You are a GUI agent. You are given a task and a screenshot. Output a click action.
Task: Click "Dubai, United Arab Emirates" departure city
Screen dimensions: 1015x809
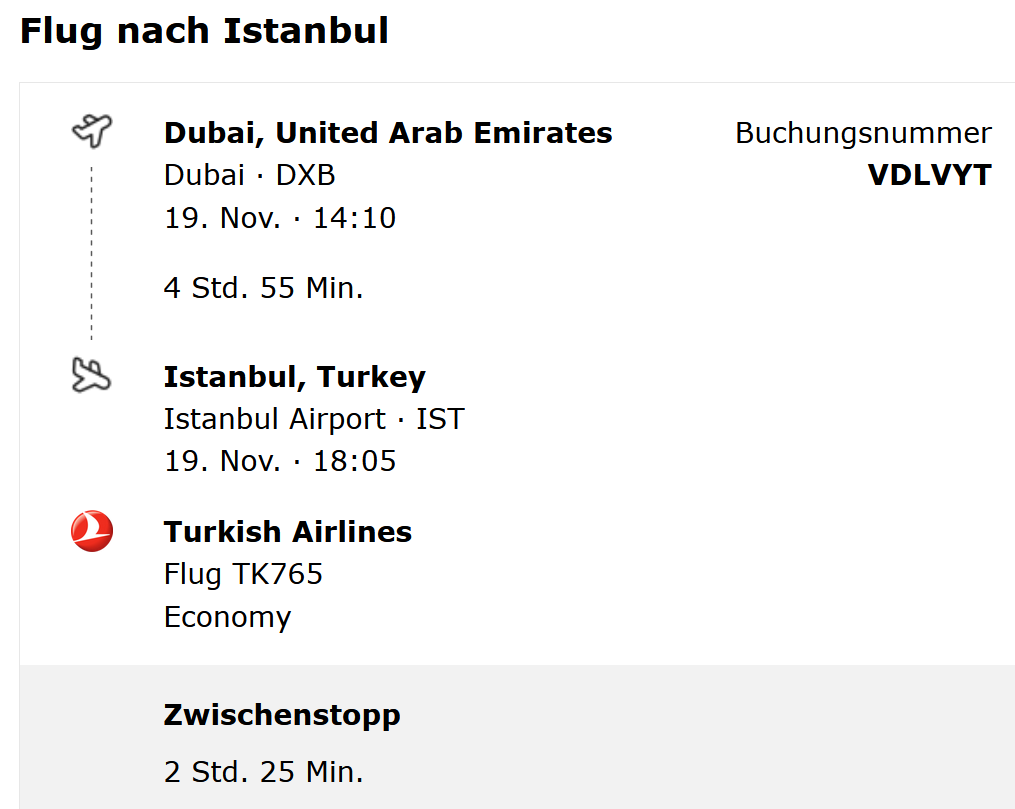tap(388, 133)
